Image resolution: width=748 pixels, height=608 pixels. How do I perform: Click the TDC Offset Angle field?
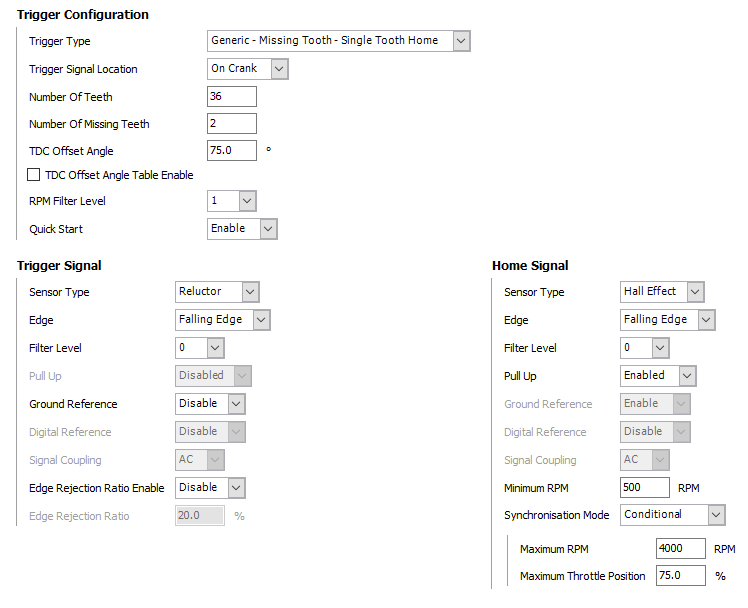click(232, 150)
